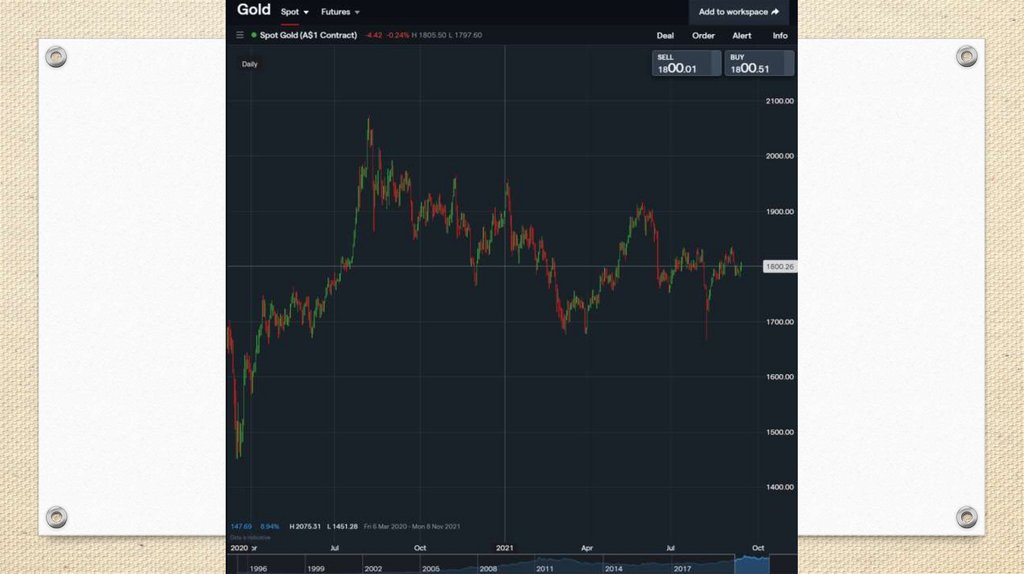Open the Order tab
The width and height of the screenshot is (1024, 574).
[703, 36]
